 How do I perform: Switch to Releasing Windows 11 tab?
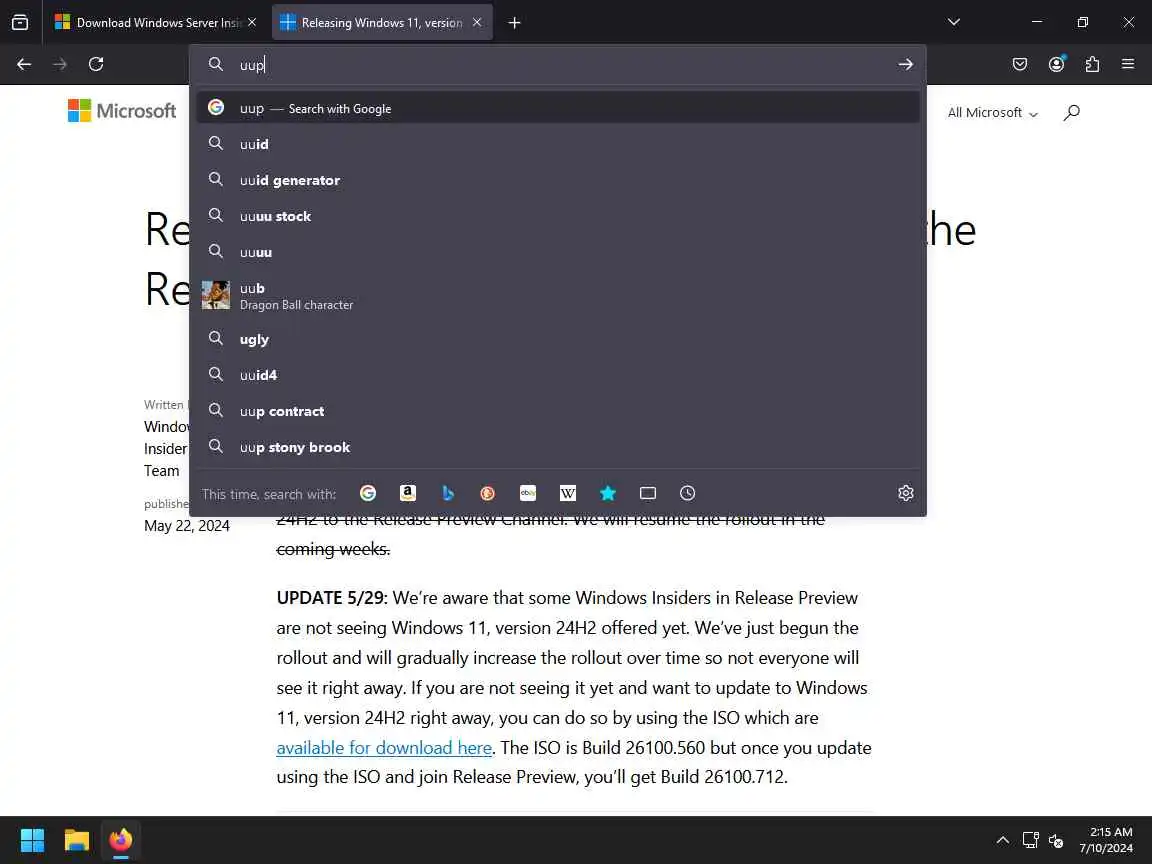pos(382,23)
